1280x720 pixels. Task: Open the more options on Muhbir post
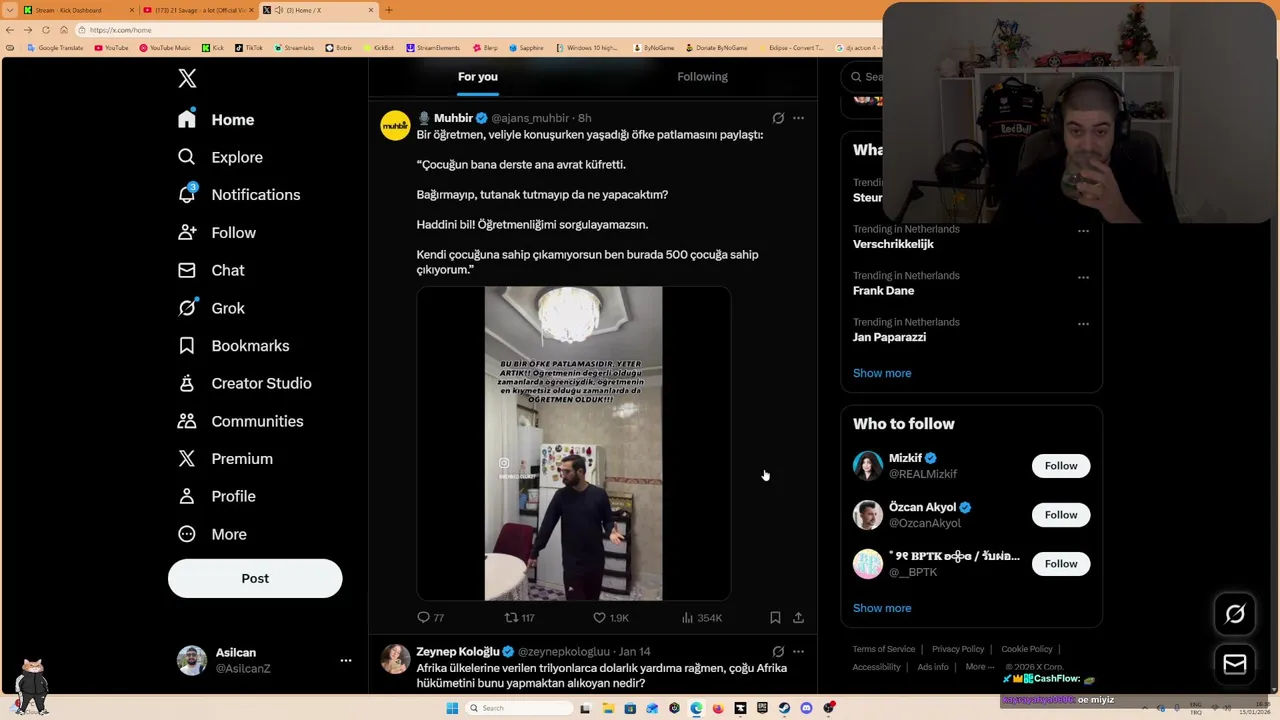click(x=798, y=118)
